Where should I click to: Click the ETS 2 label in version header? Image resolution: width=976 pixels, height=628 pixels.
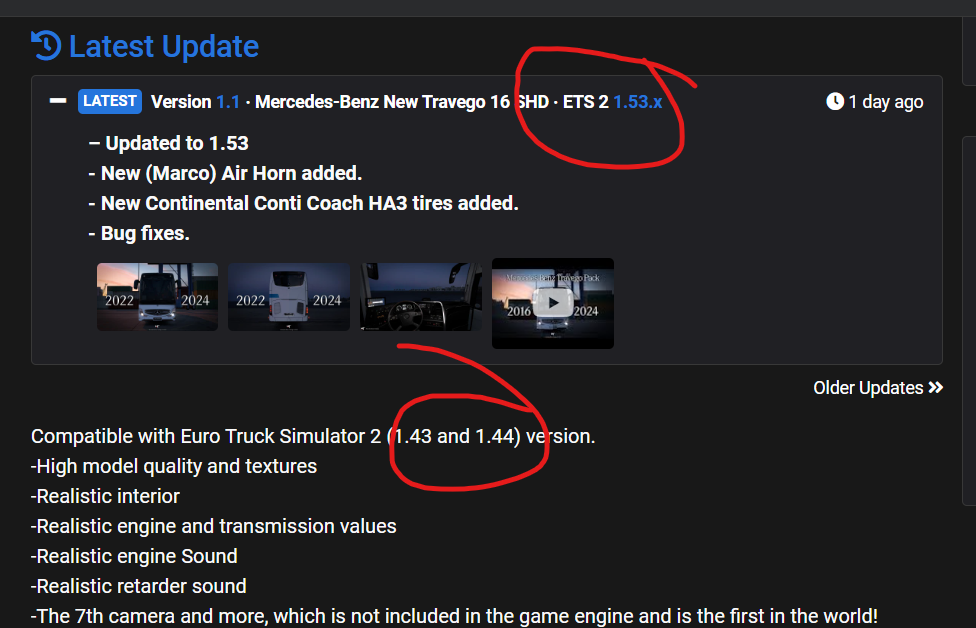(586, 101)
